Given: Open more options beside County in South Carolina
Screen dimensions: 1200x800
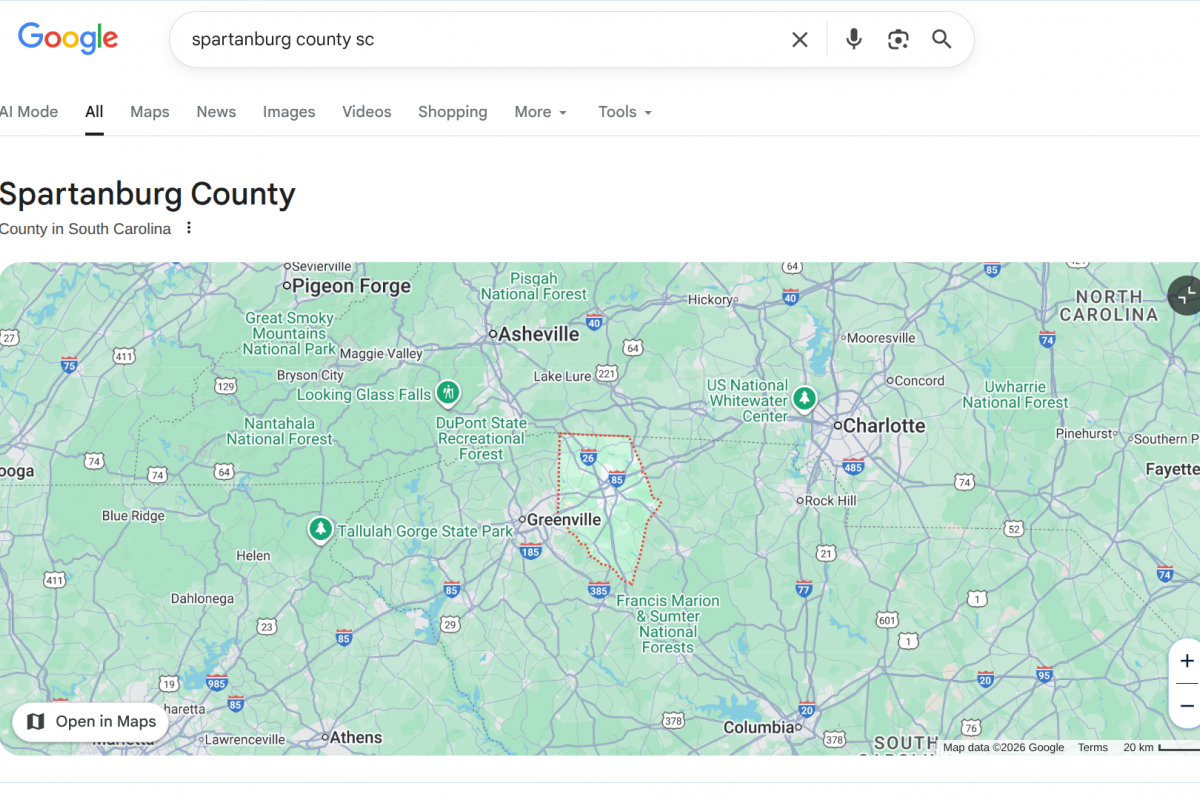Looking at the screenshot, I should (x=188, y=228).
